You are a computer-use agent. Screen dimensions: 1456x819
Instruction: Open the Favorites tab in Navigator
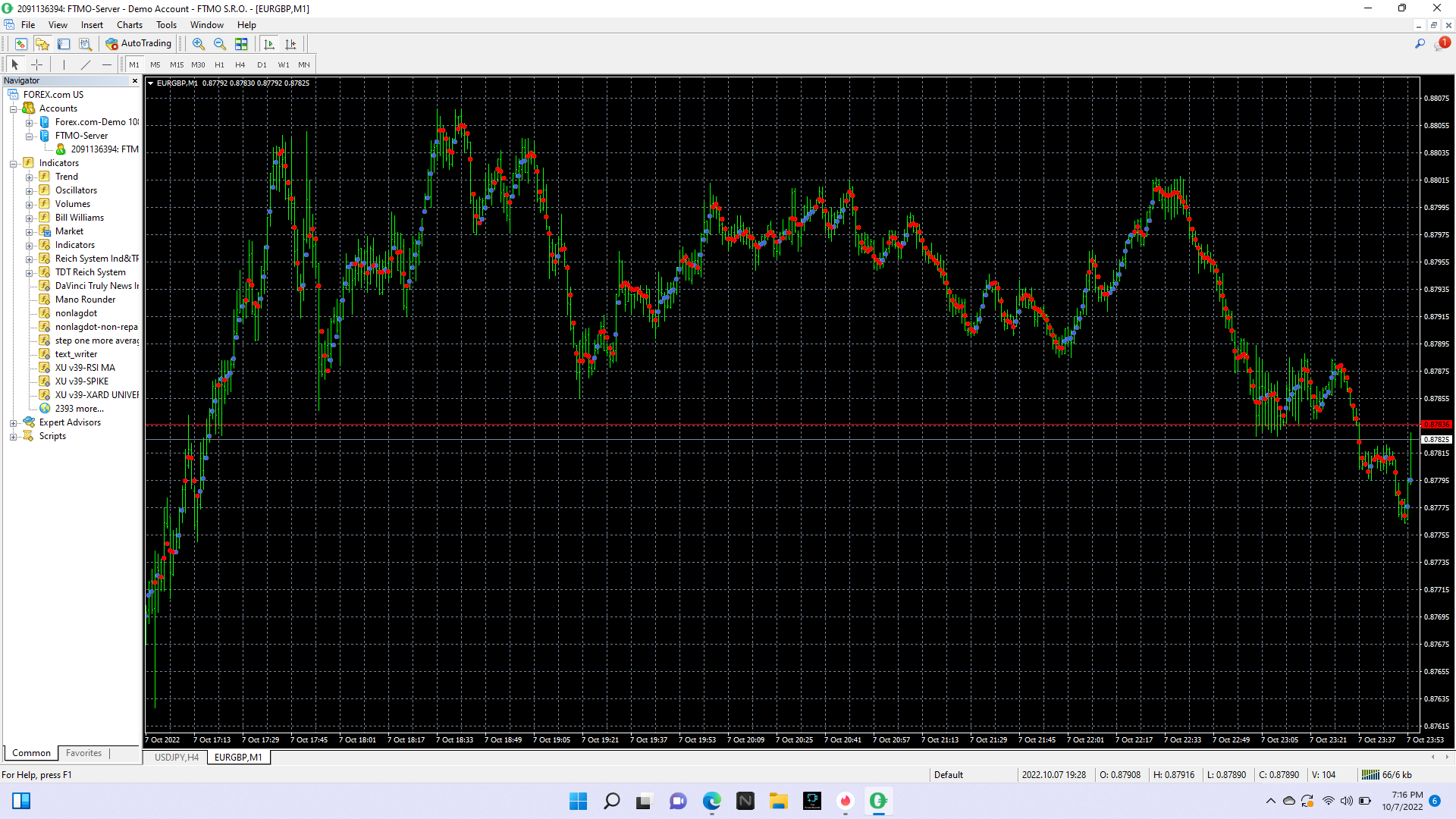[x=83, y=754]
